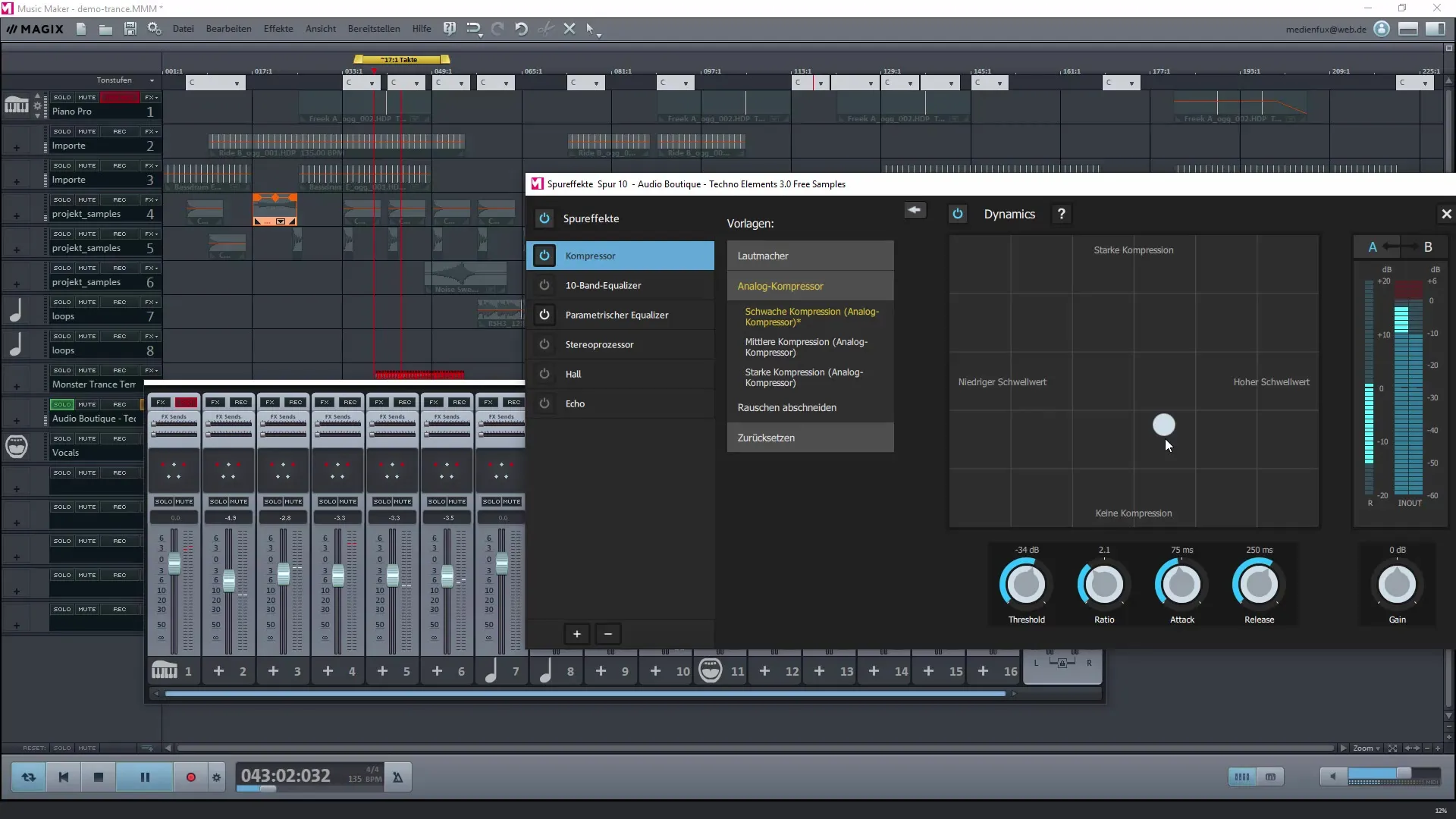Open the Ansicht menu
Viewport: 1456px width, 819px height.
(321, 29)
